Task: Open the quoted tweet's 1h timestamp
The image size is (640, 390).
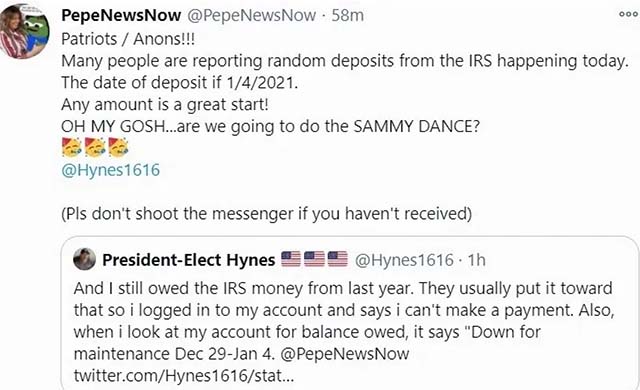Action: (476, 260)
